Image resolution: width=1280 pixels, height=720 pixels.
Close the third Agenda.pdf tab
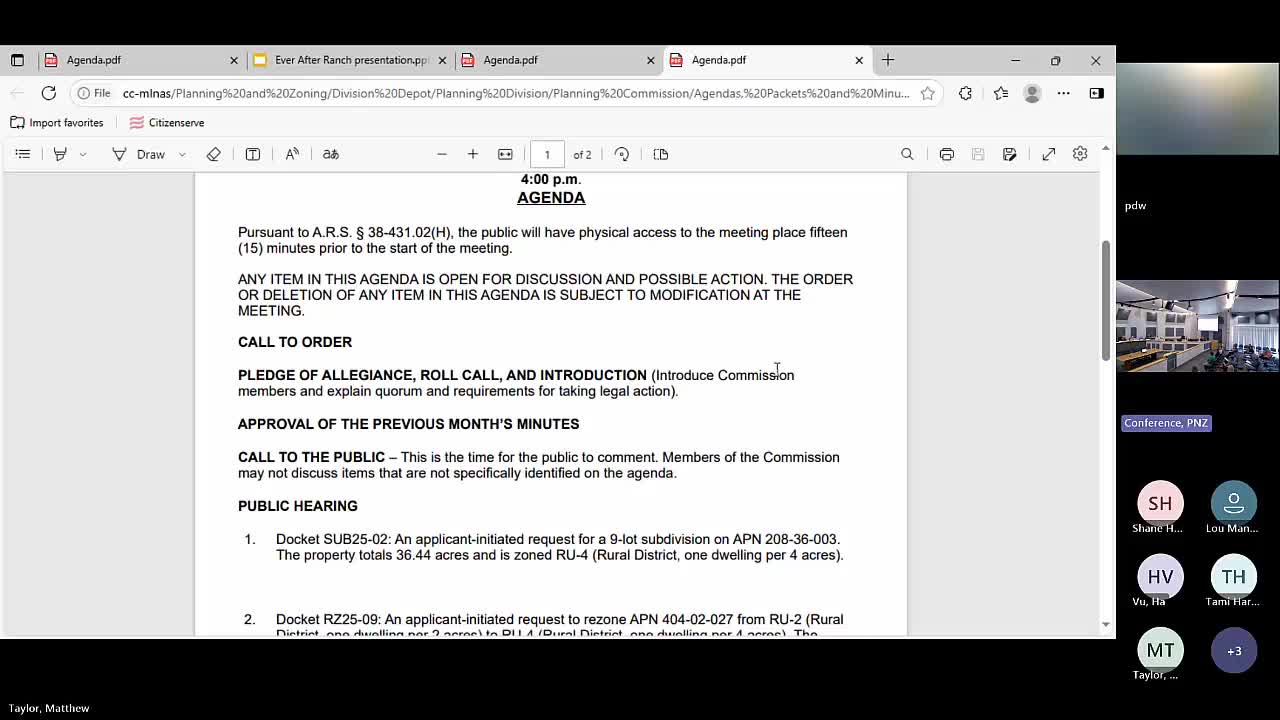pyautogui.click(x=651, y=60)
